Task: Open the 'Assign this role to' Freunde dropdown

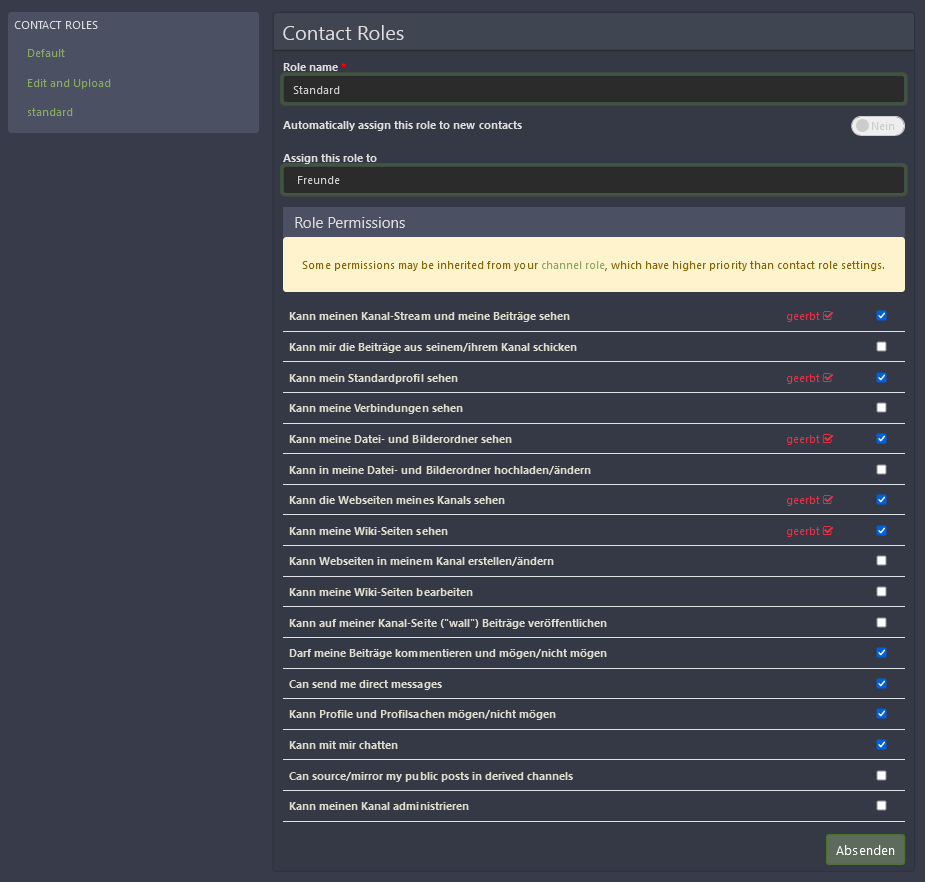Action: [x=594, y=180]
